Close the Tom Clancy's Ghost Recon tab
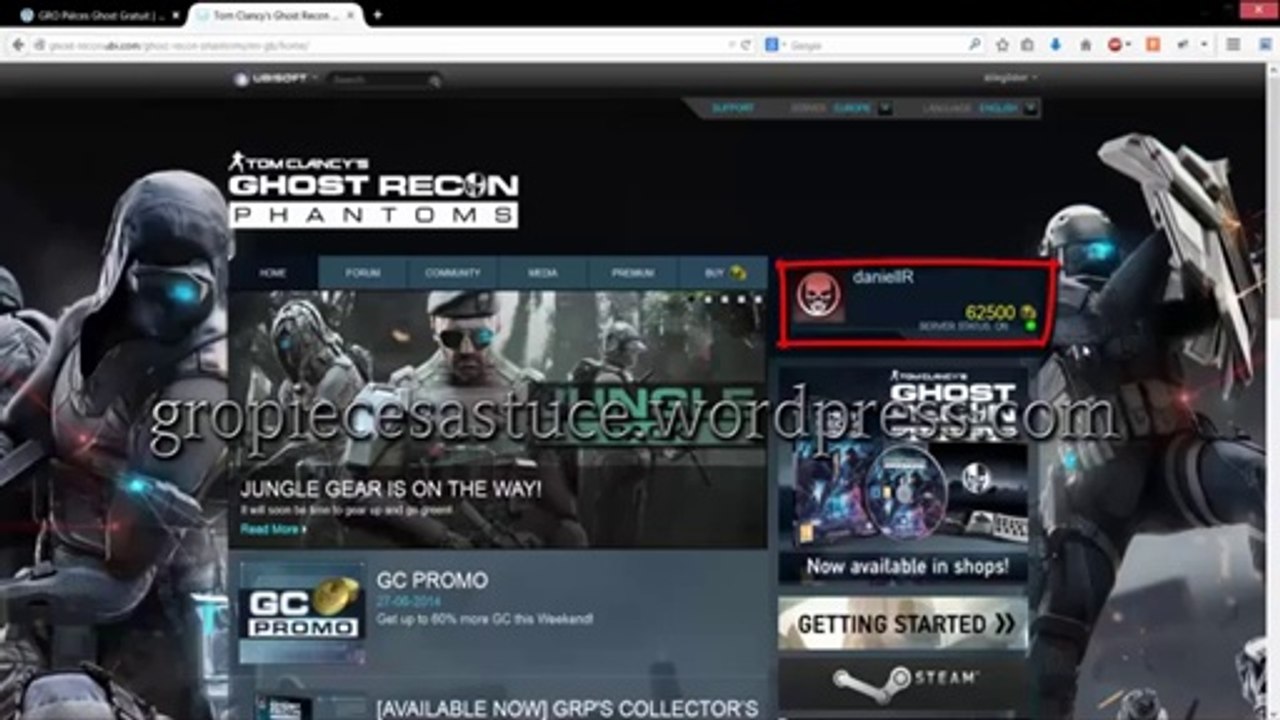 coord(352,15)
